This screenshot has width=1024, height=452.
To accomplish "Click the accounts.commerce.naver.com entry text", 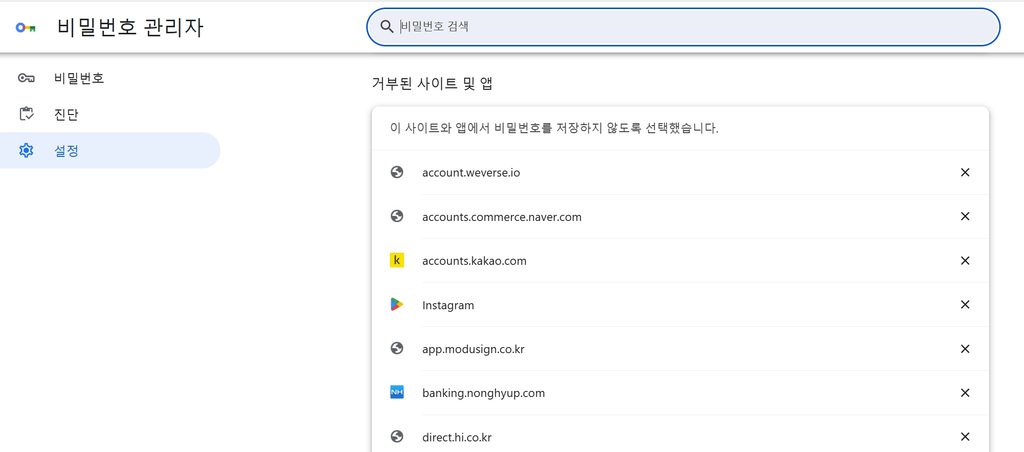I will click(x=502, y=216).
